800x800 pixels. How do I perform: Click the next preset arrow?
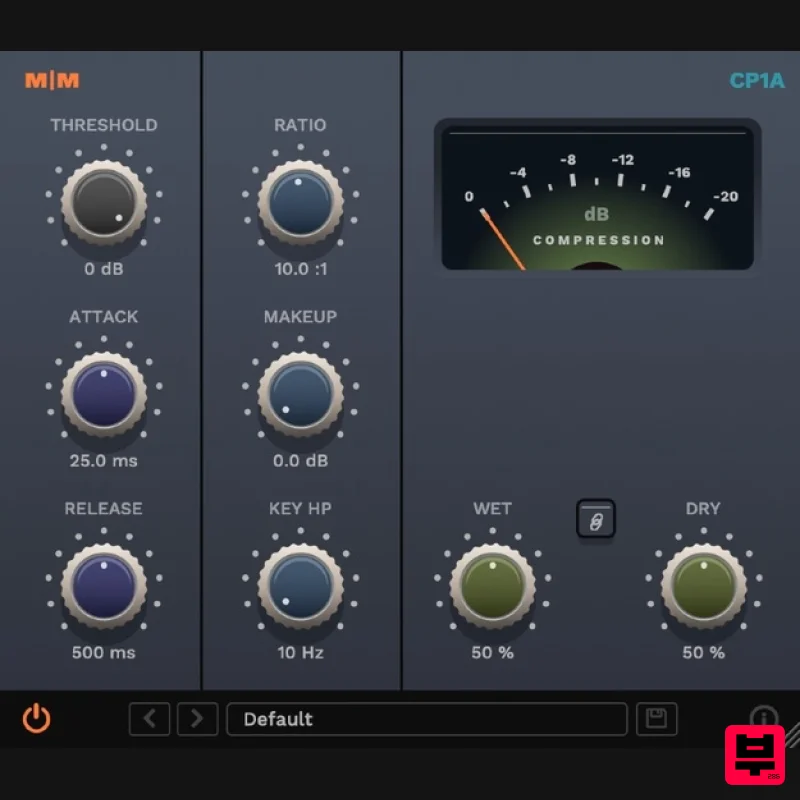[197, 719]
